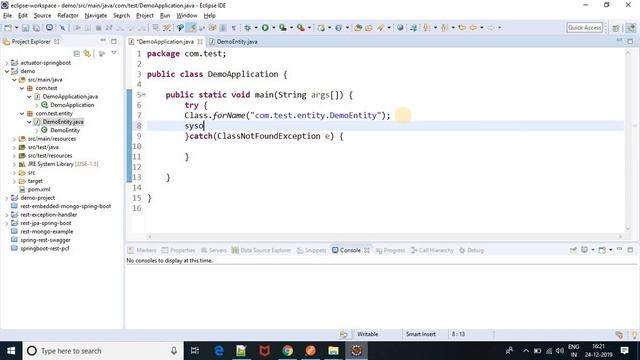Screen dimensions: 640x360
Task: Toggle Show Whitespace Characters toolbar button
Action: [234, 28]
